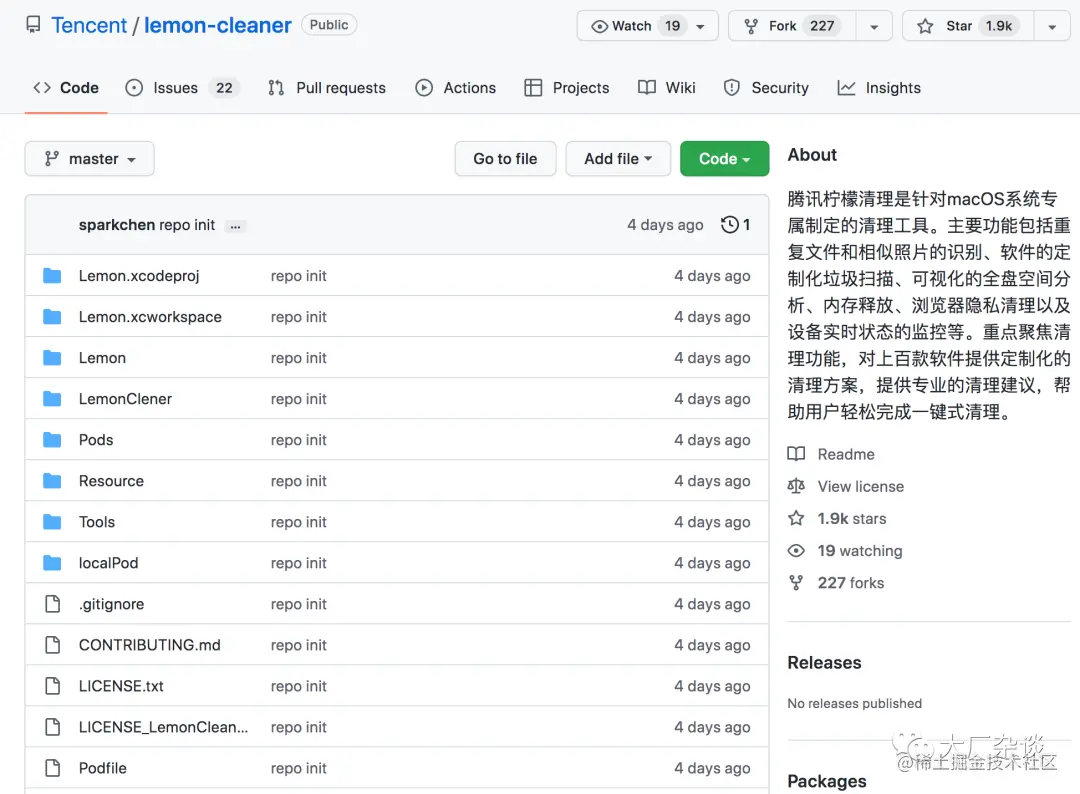Click the Go to file button
Image resolution: width=1080 pixels, height=794 pixels.
(x=505, y=159)
